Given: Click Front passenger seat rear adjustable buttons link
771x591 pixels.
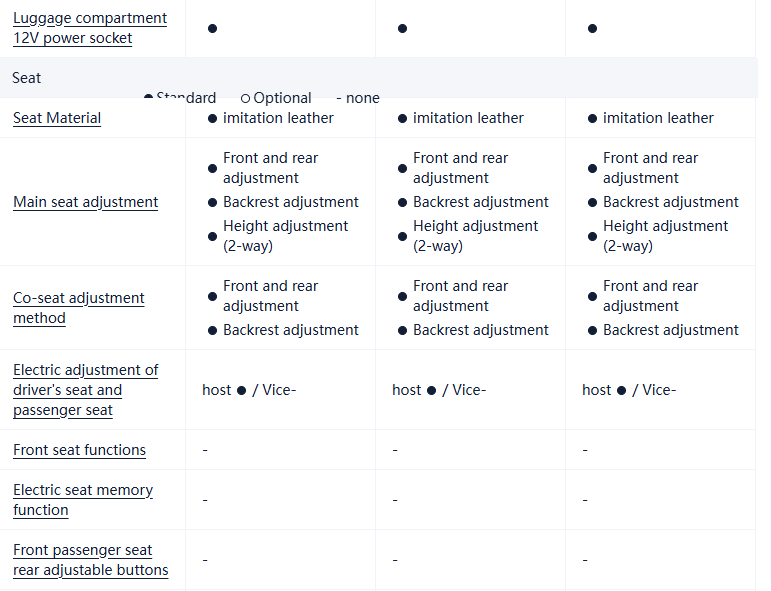Looking at the screenshot, I should [90, 560].
